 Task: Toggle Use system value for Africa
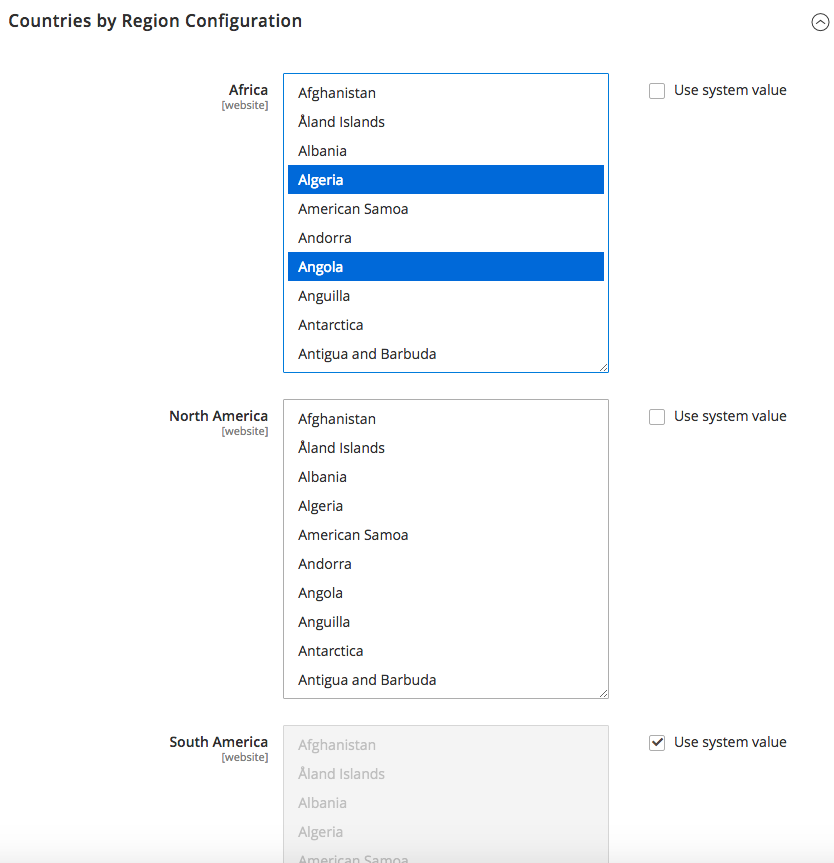point(657,91)
